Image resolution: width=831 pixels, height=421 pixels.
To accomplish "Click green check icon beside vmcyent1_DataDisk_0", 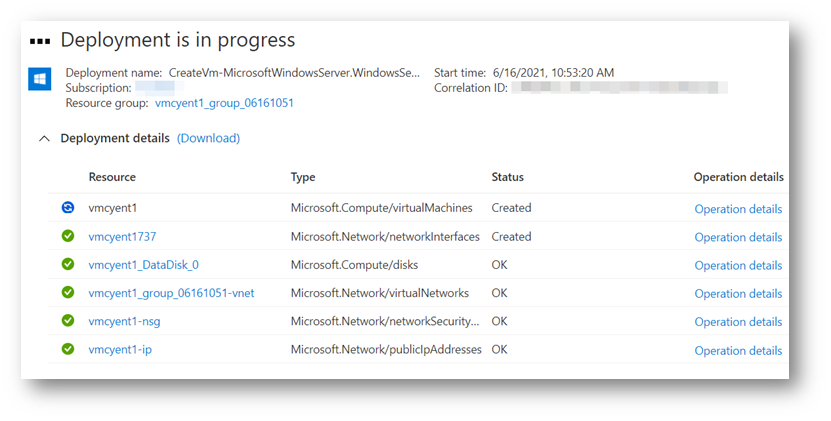I will point(68,265).
